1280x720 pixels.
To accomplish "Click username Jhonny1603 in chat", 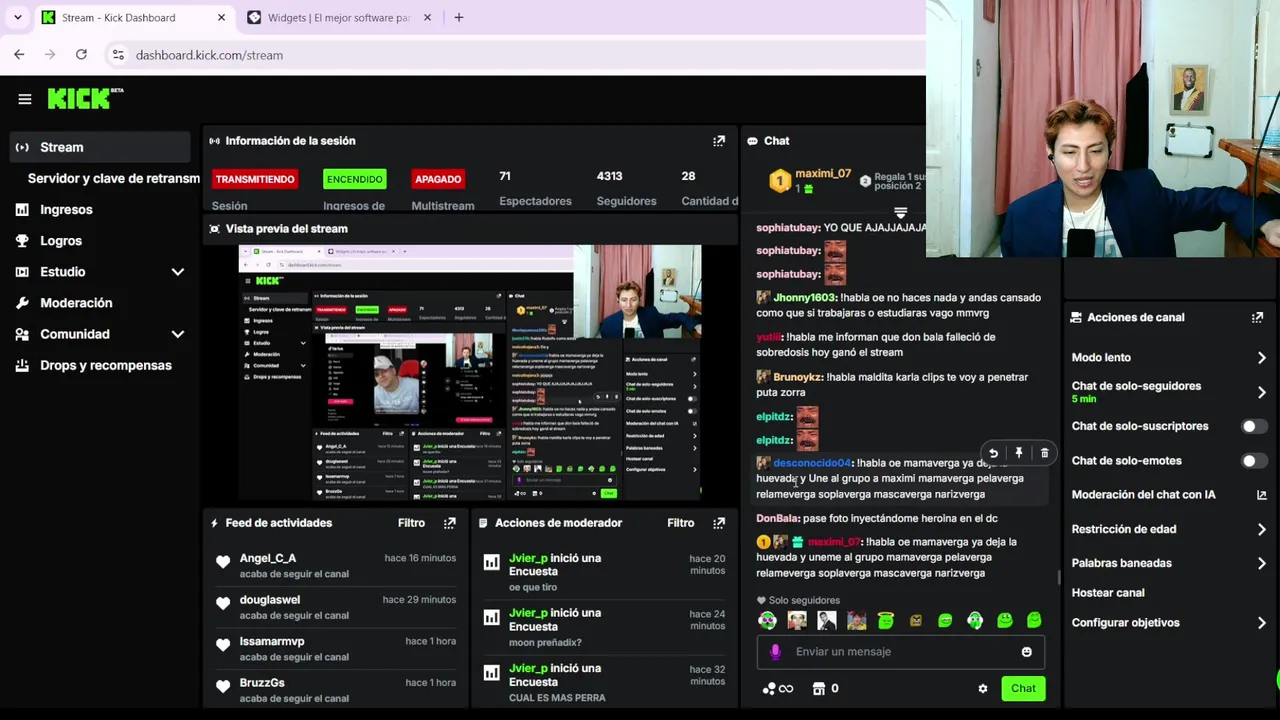I will pos(804,297).
